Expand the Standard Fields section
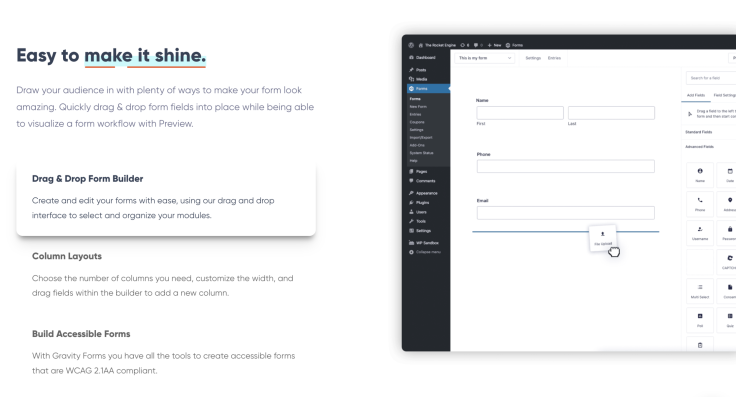 tap(698, 132)
